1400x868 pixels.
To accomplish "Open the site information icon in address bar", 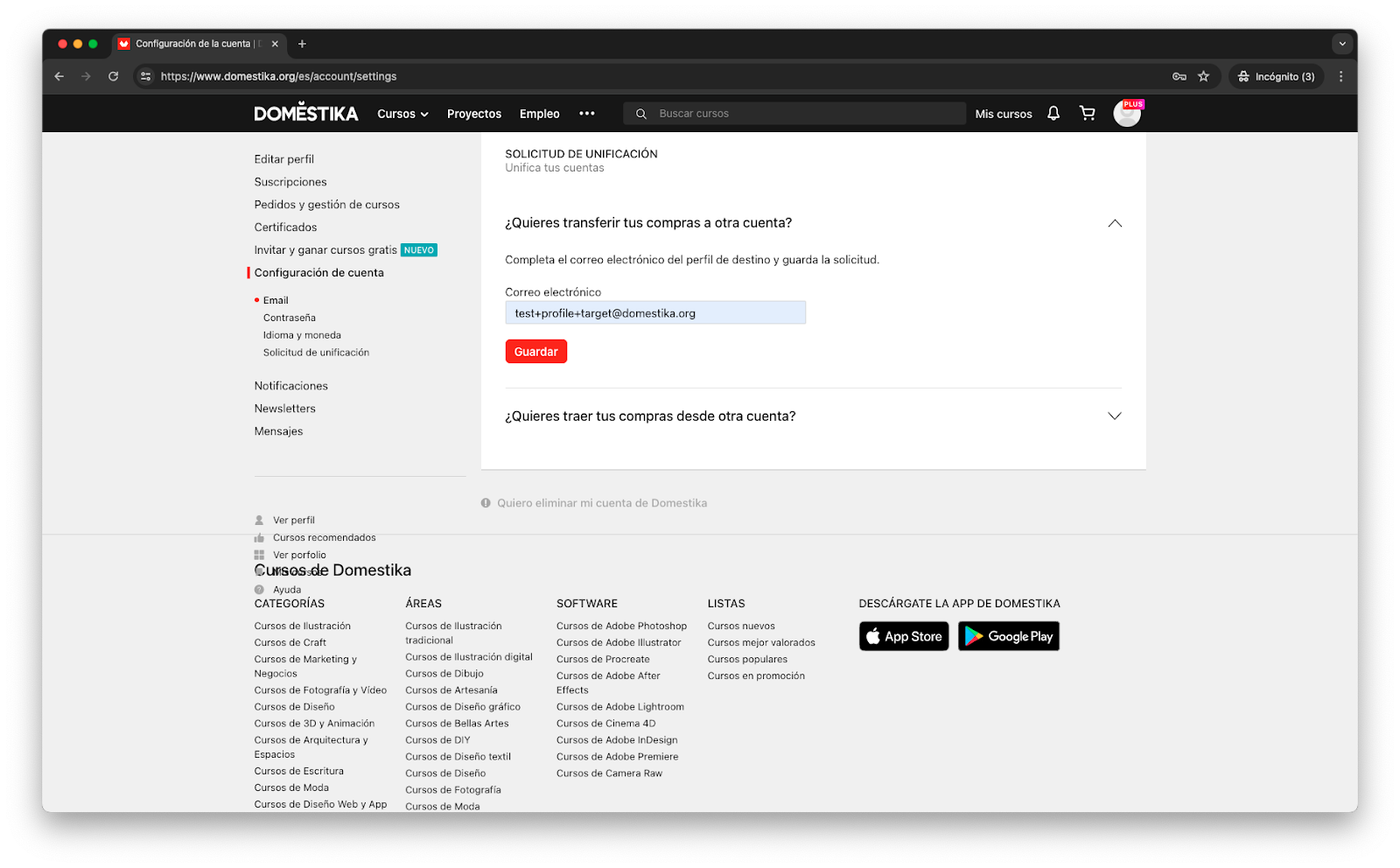I will tap(146, 76).
